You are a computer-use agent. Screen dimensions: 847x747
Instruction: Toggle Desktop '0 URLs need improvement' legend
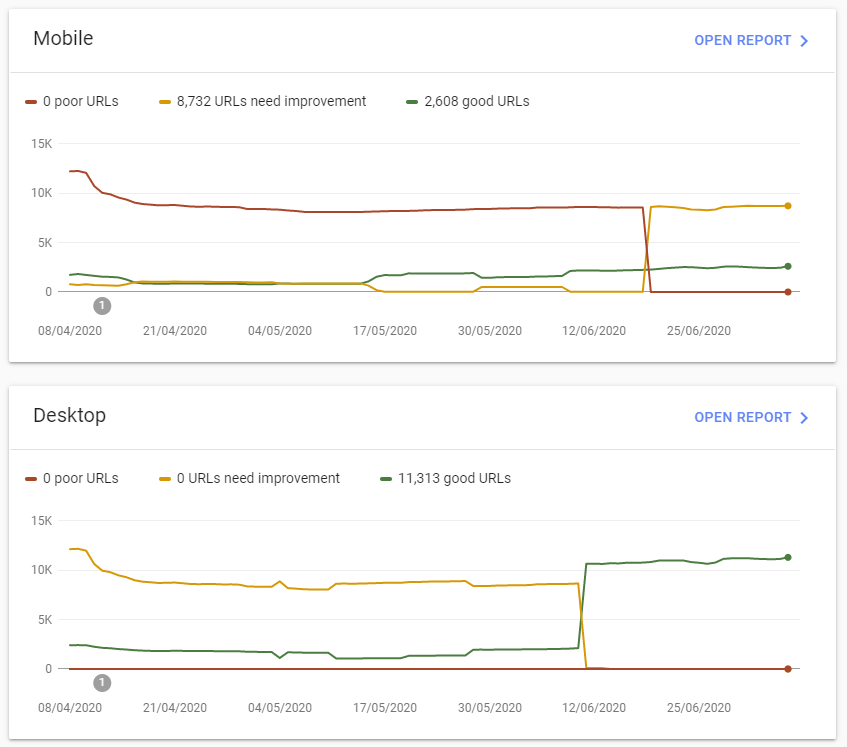point(249,478)
